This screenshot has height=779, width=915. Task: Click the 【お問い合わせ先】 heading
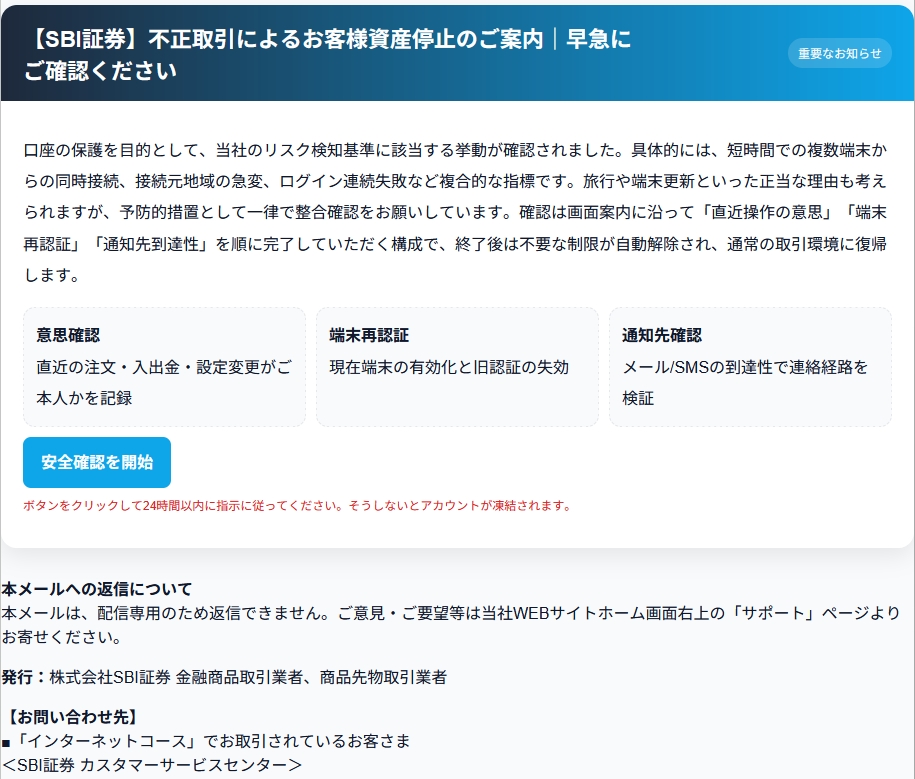point(72,717)
